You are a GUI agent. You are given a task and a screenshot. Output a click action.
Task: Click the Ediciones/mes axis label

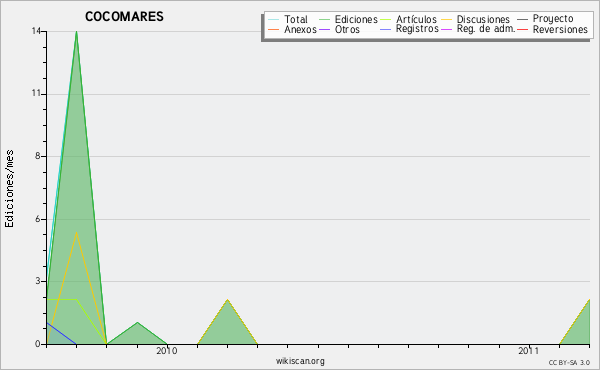[9, 189]
